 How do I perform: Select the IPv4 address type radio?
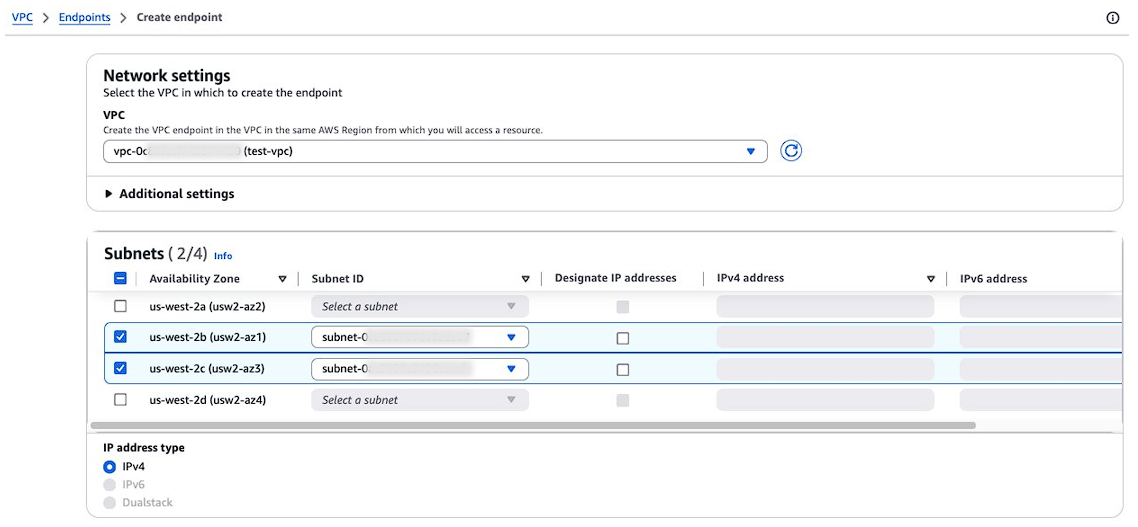click(110, 467)
